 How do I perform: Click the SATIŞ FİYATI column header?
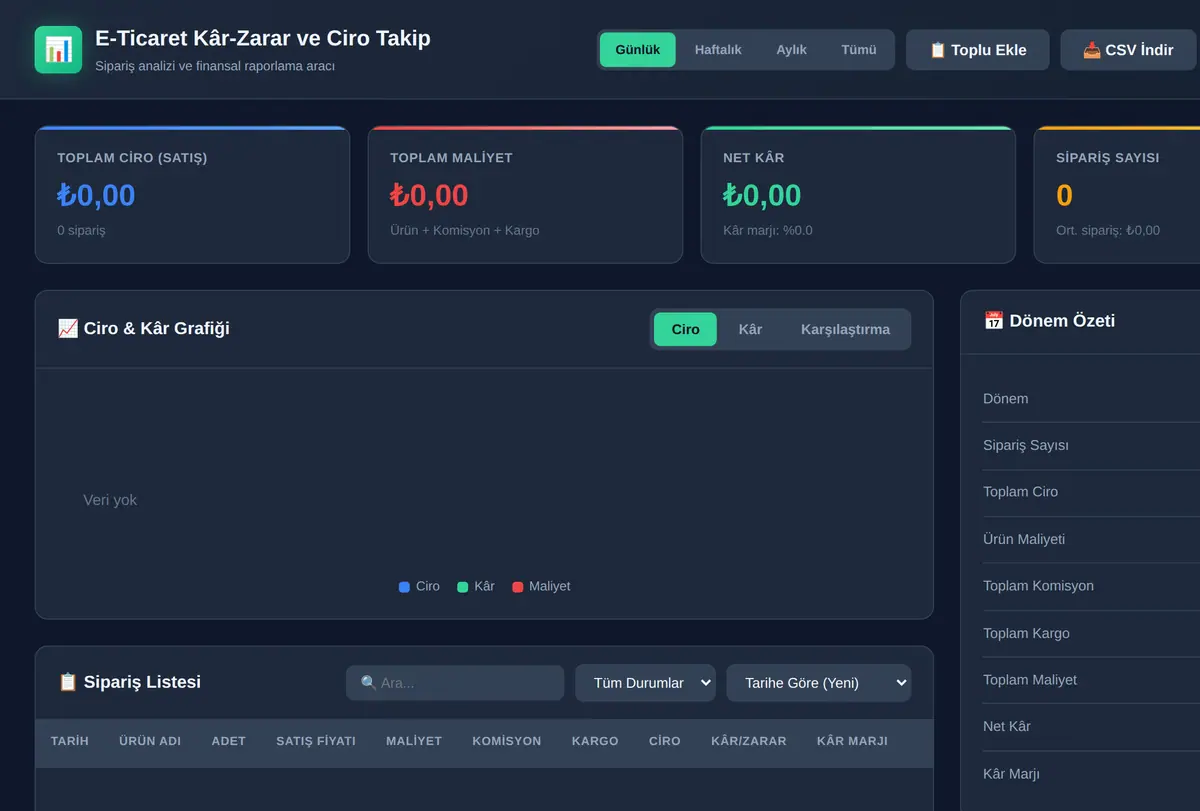point(316,741)
